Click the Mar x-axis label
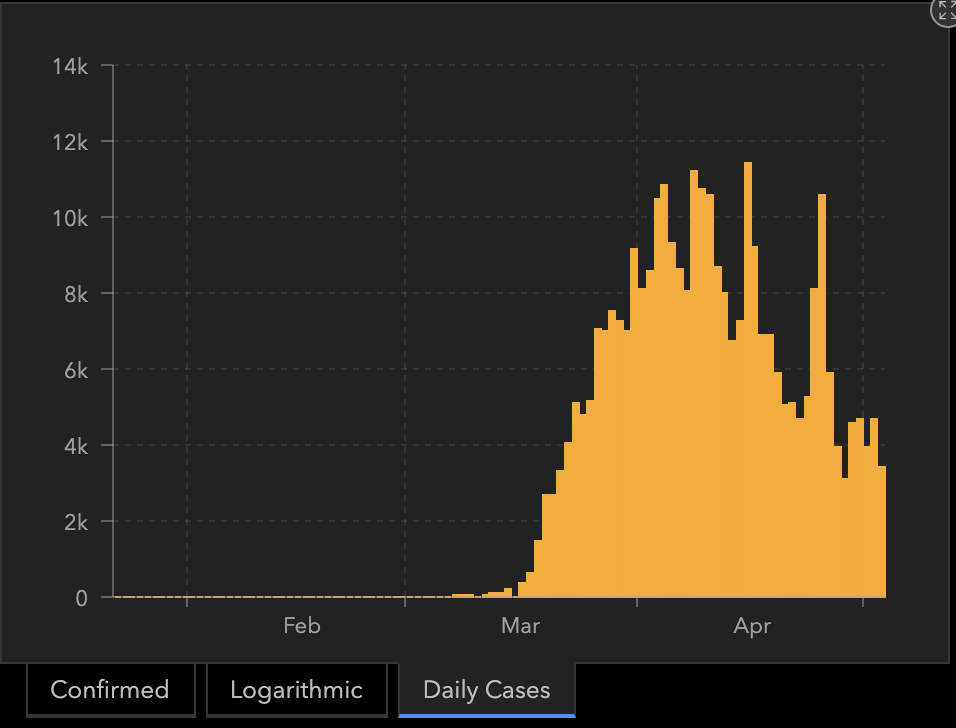This screenshot has width=956, height=728. (x=521, y=626)
